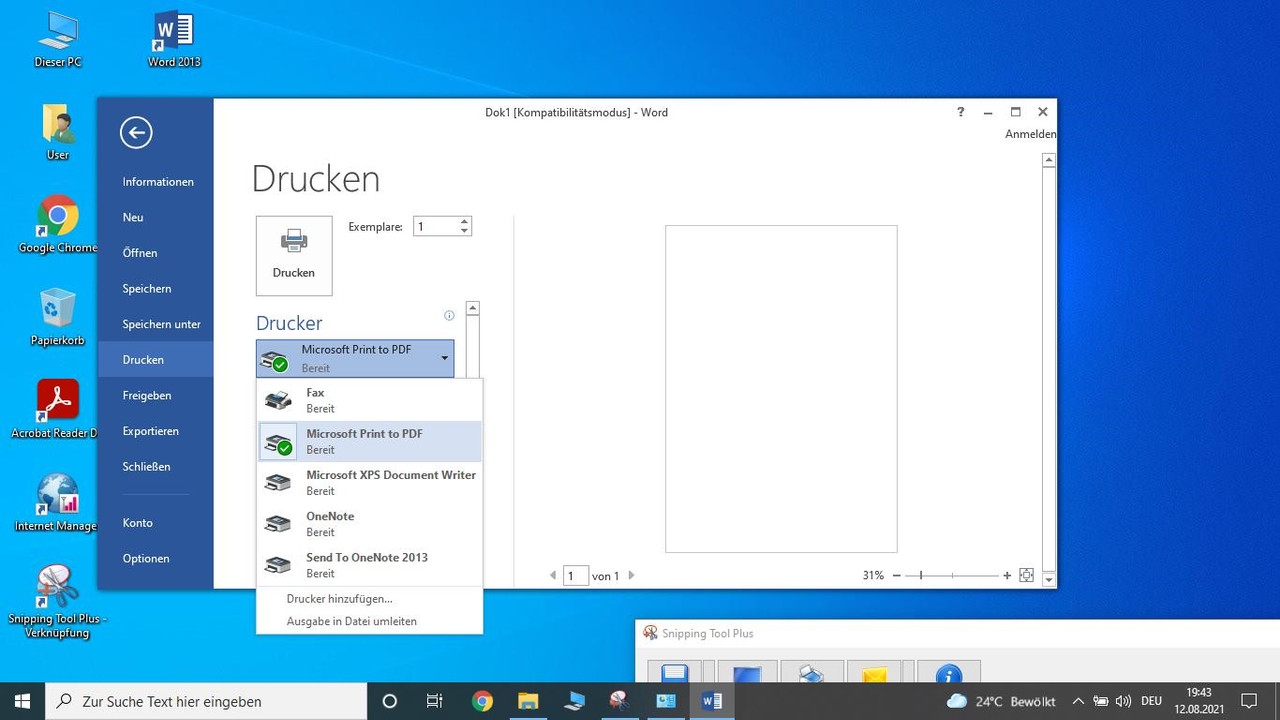Image resolution: width=1280 pixels, height=720 pixels.
Task: Click the back arrow in Word backstage
Action: [x=136, y=132]
